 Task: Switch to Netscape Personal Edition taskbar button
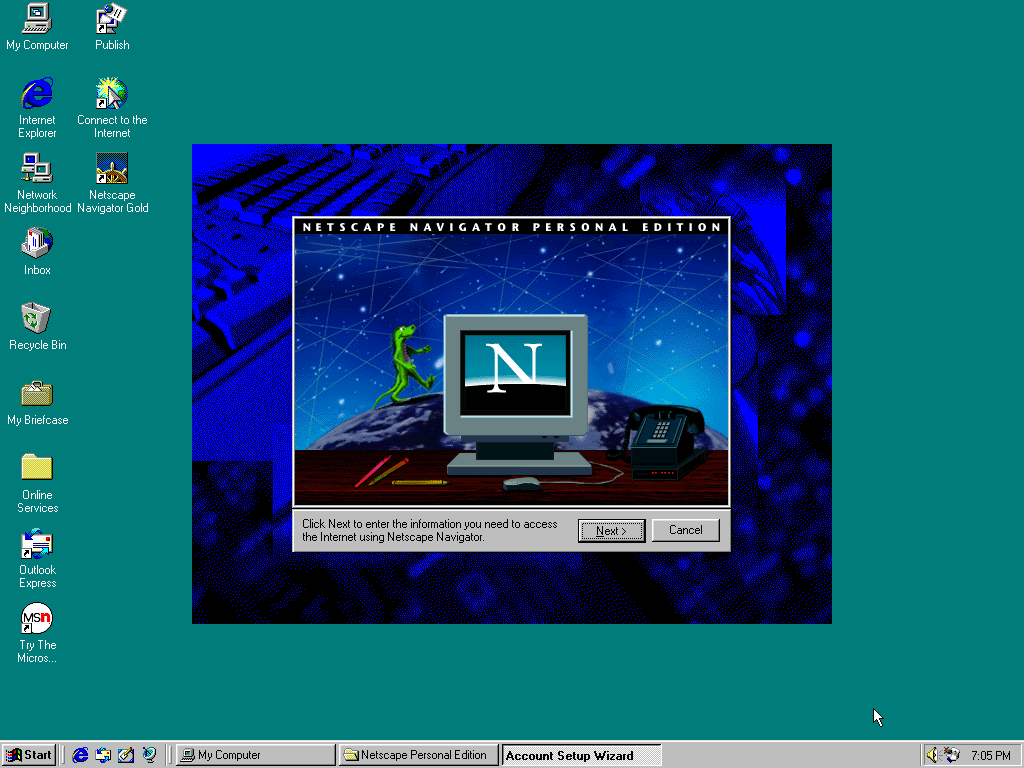419,755
